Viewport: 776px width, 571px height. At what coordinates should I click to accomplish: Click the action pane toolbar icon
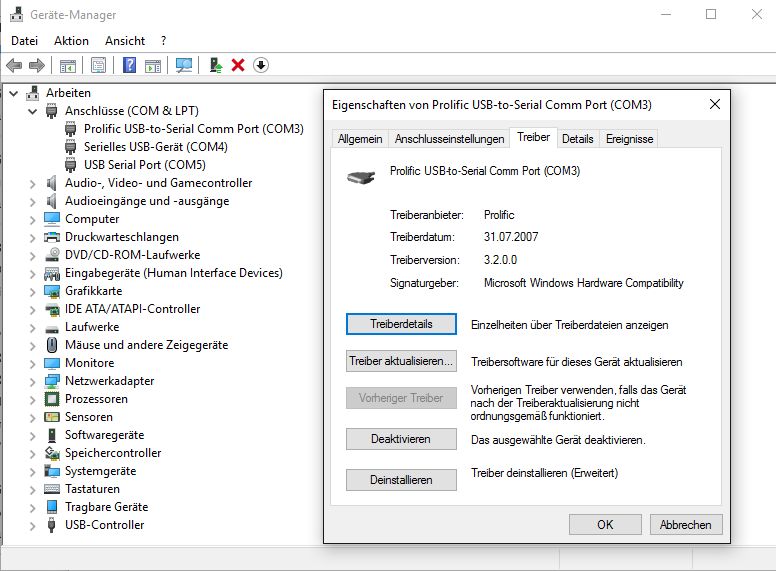[x=153, y=65]
